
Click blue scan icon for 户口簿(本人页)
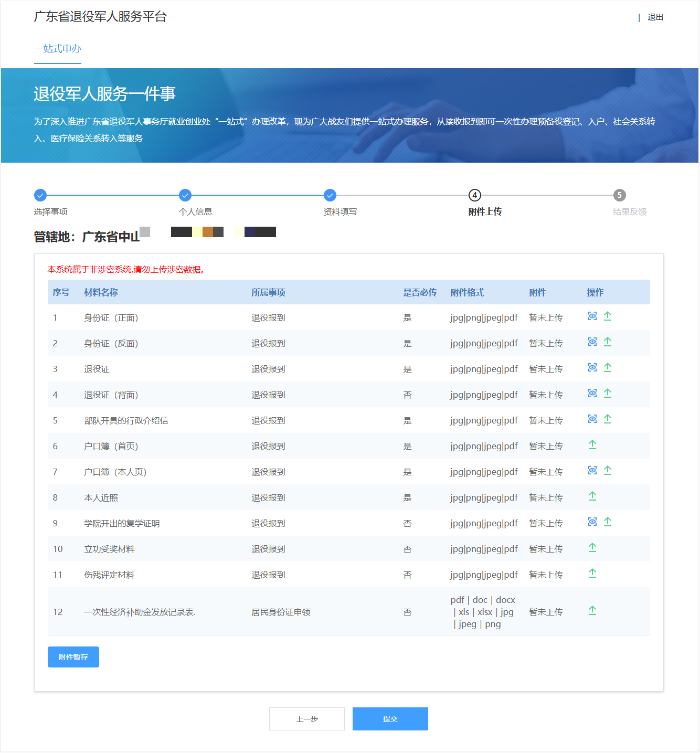coord(592,470)
